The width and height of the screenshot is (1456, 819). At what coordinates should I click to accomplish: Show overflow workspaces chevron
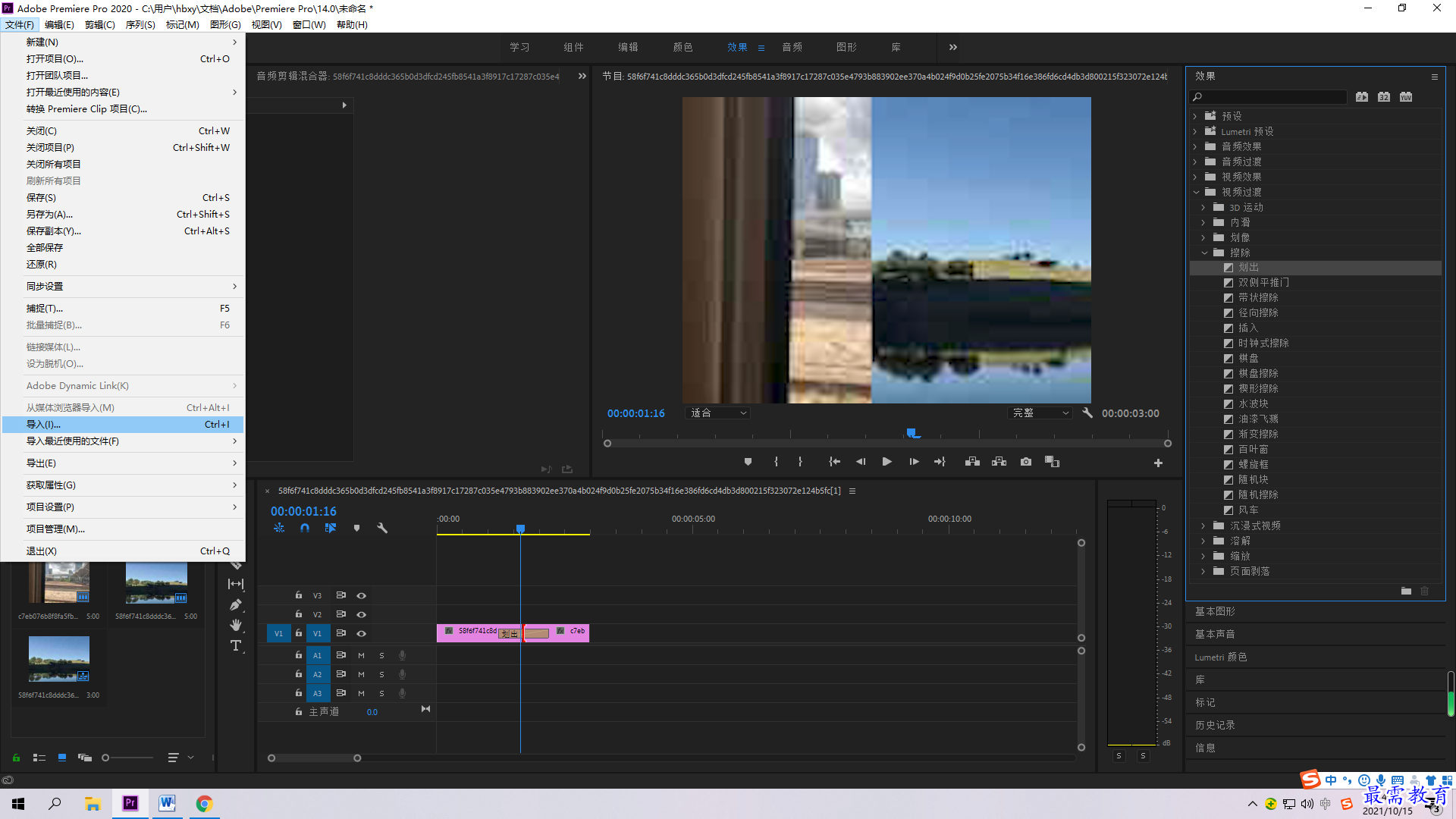[x=953, y=47]
